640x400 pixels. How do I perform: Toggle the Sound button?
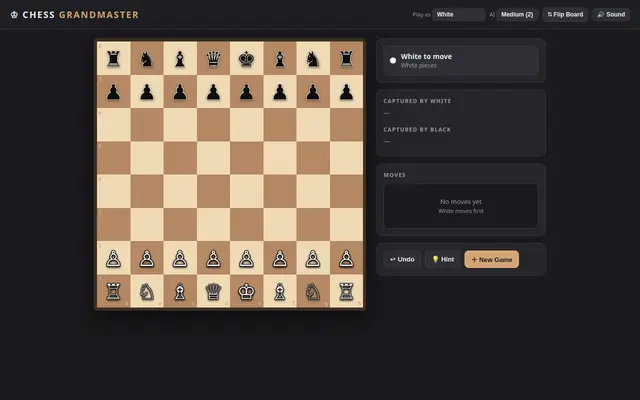click(x=611, y=15)
